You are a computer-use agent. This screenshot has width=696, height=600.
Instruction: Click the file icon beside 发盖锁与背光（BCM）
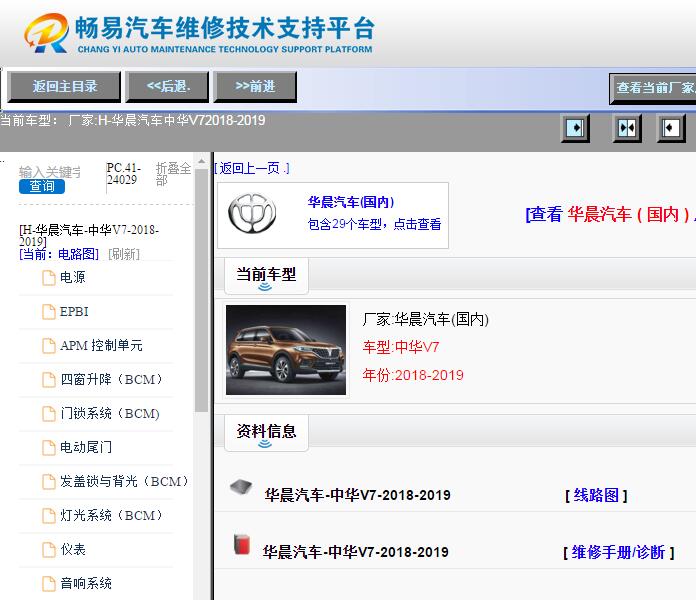coord(48,482)
